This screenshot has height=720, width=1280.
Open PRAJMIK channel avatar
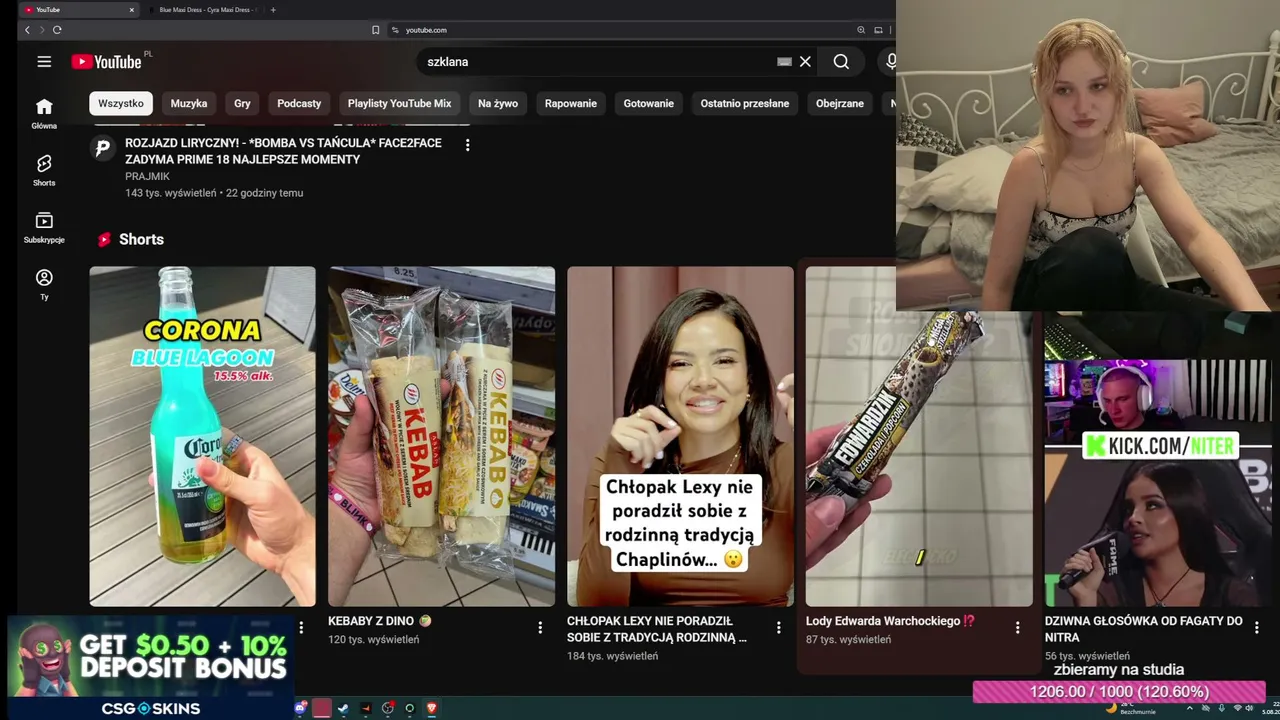102,149
